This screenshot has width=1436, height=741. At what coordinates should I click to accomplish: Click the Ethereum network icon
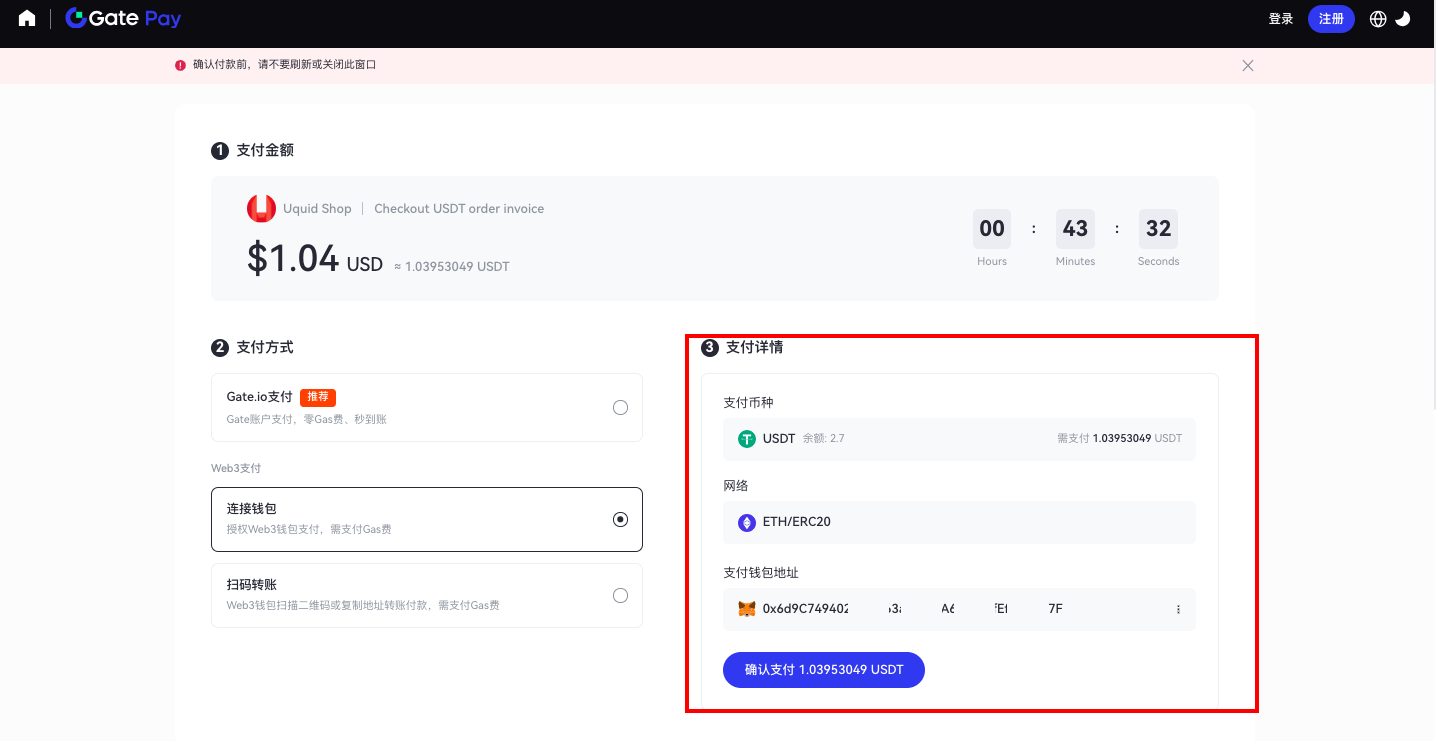point(746,522)
